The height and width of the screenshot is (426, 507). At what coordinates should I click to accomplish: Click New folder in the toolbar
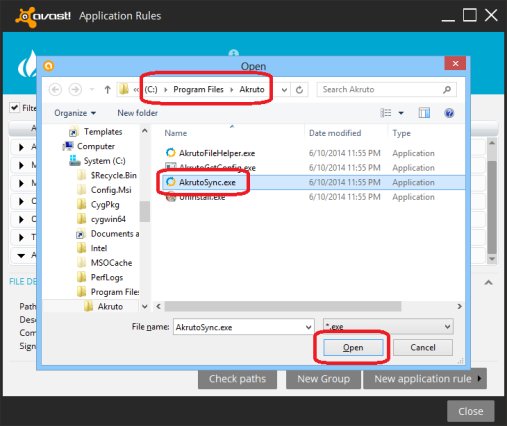pos(137,113)
